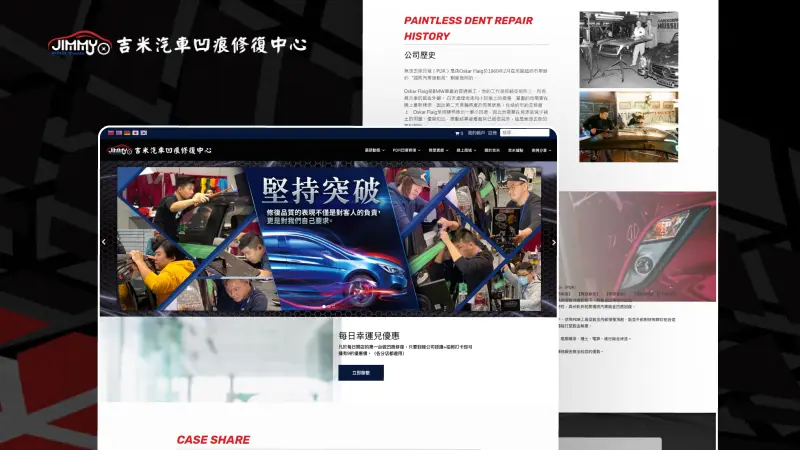
Task: Click the 堅持突破 hero banner
Action: [x=328, y=239]
